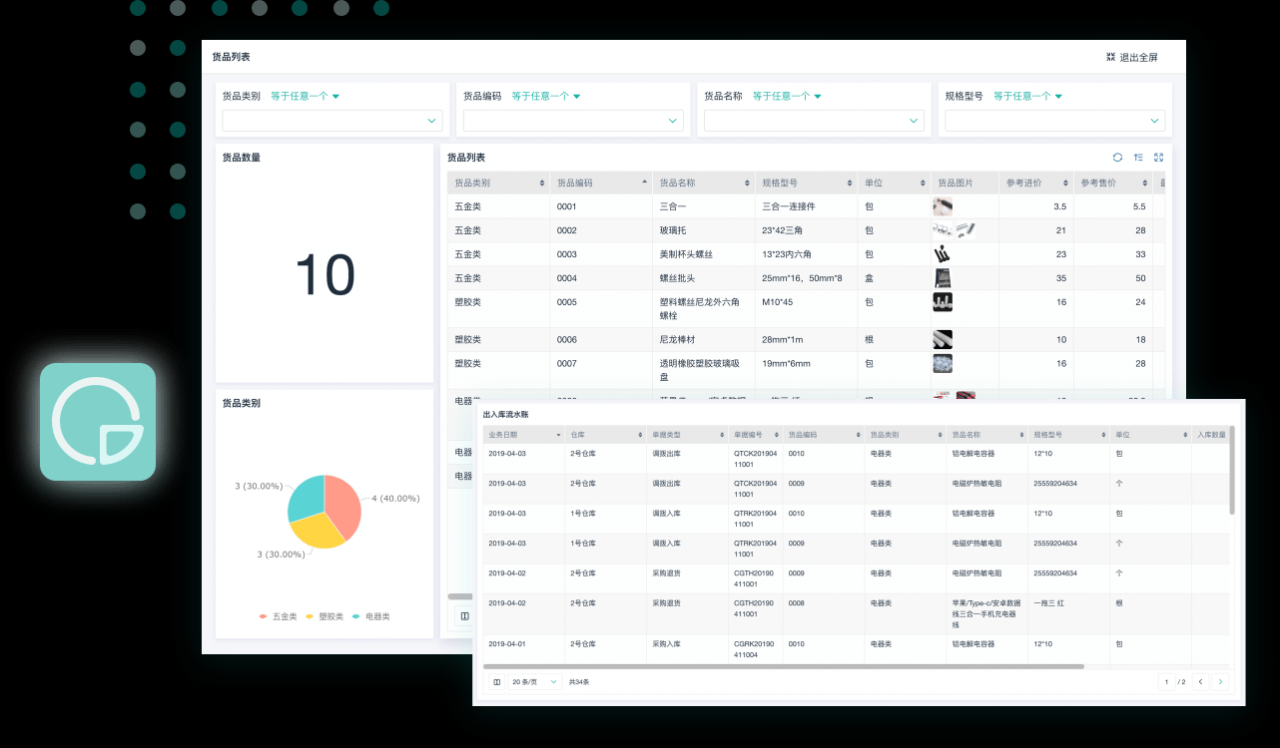Open the product image thumbnail for 尼龙棒材
Screen dimensions: 1280x748
click(942, 339)
